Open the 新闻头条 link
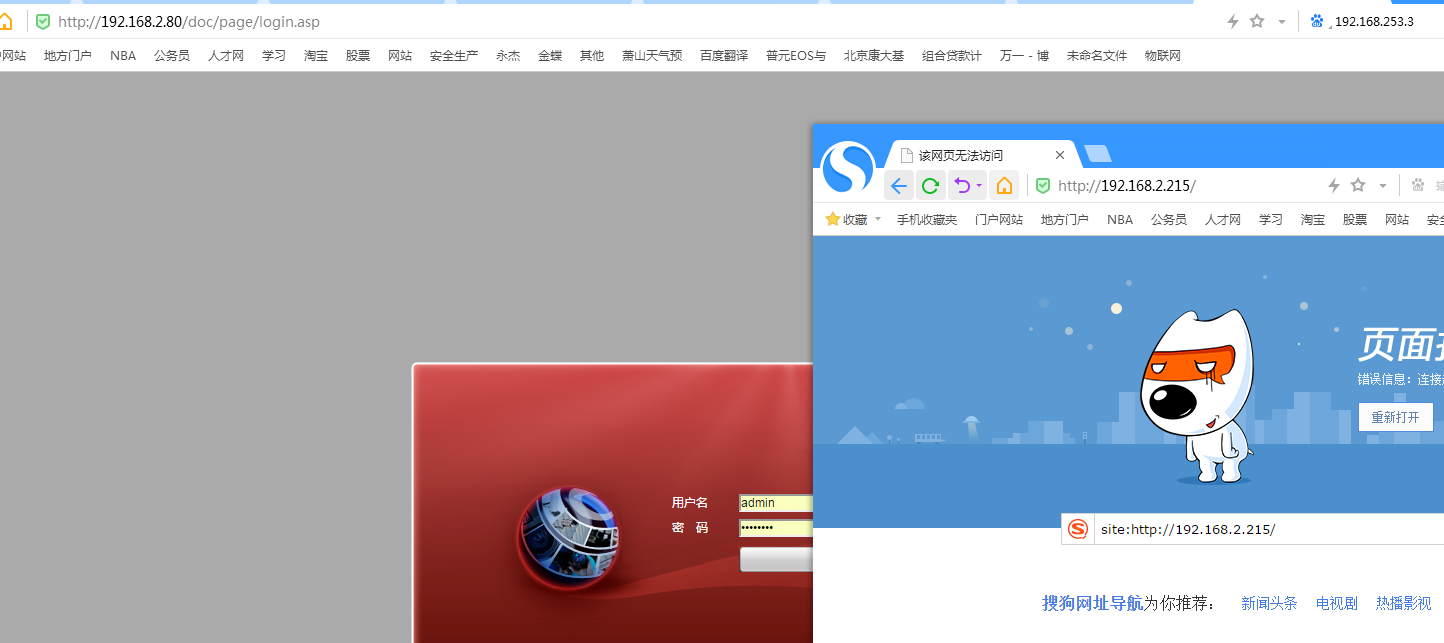 click(x=1269, y=603)
